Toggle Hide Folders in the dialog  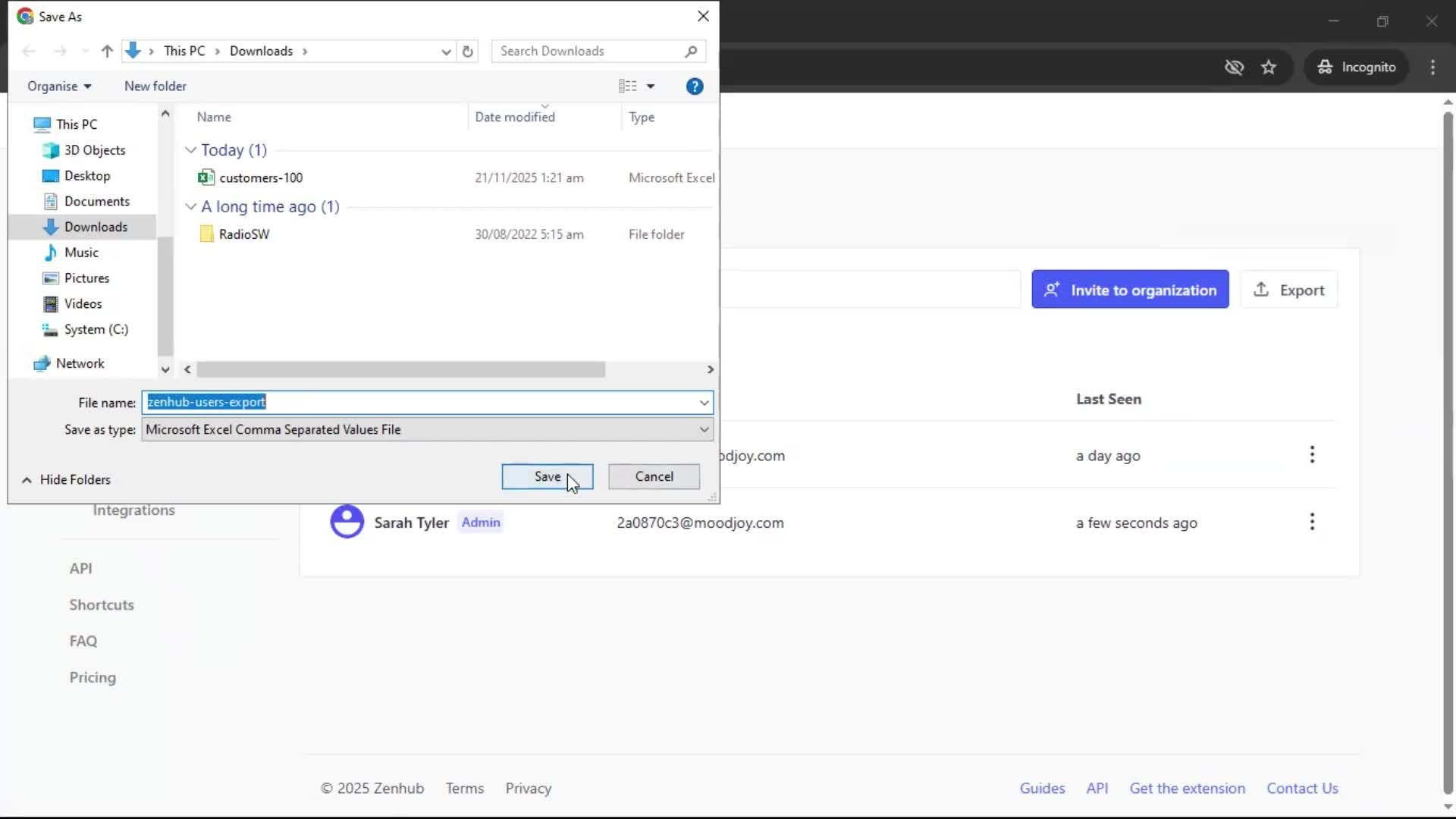(66, 479)
